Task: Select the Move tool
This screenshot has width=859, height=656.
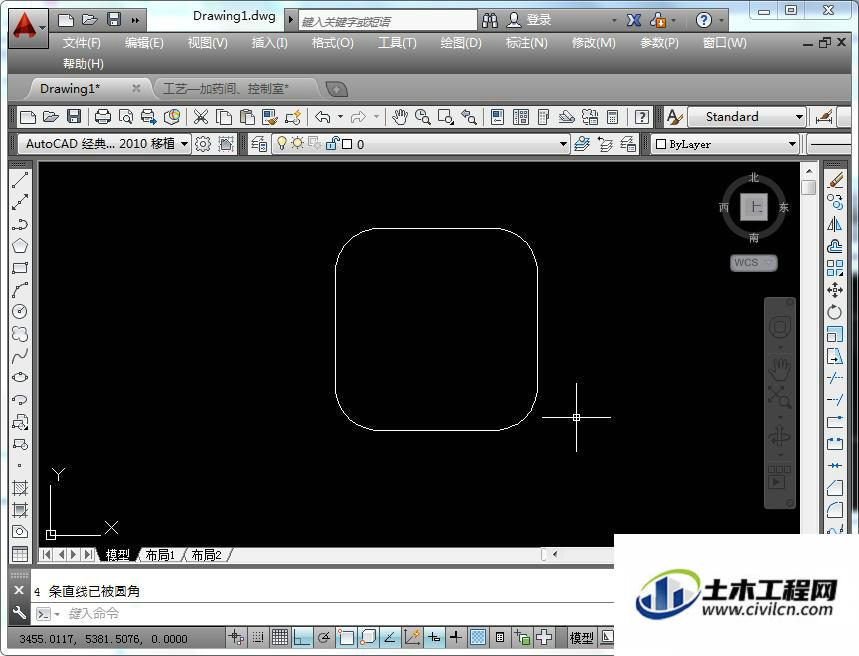Action: pos(835,290)
